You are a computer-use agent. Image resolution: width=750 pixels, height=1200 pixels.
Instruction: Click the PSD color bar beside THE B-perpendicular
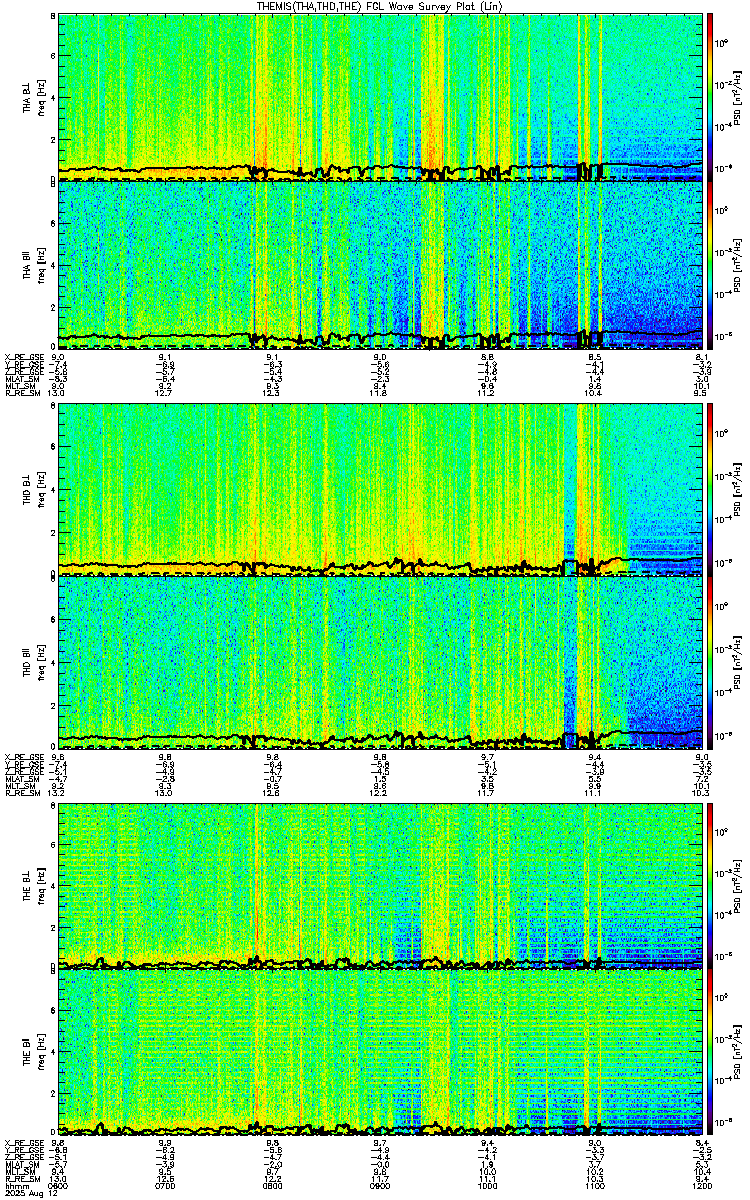coord(711,885)
